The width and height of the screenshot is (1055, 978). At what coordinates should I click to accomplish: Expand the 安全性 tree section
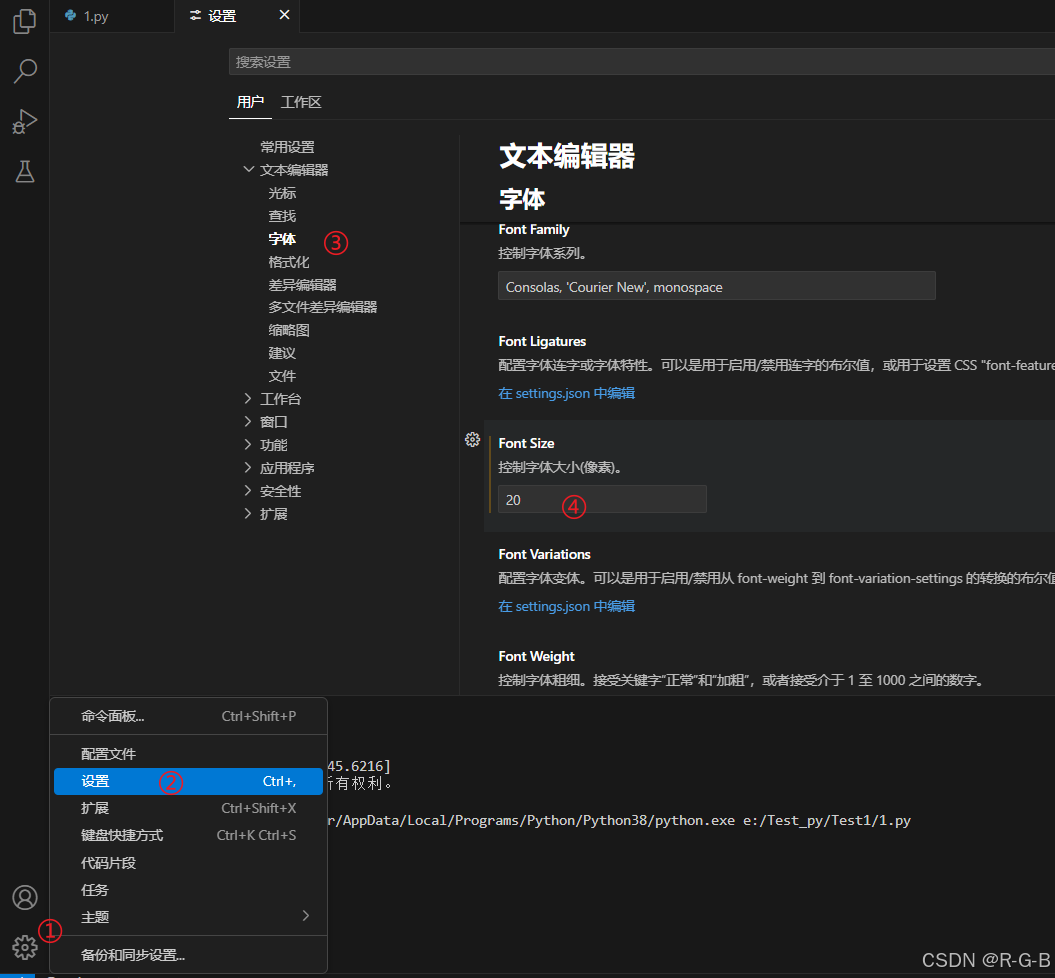tap(248, 491)
